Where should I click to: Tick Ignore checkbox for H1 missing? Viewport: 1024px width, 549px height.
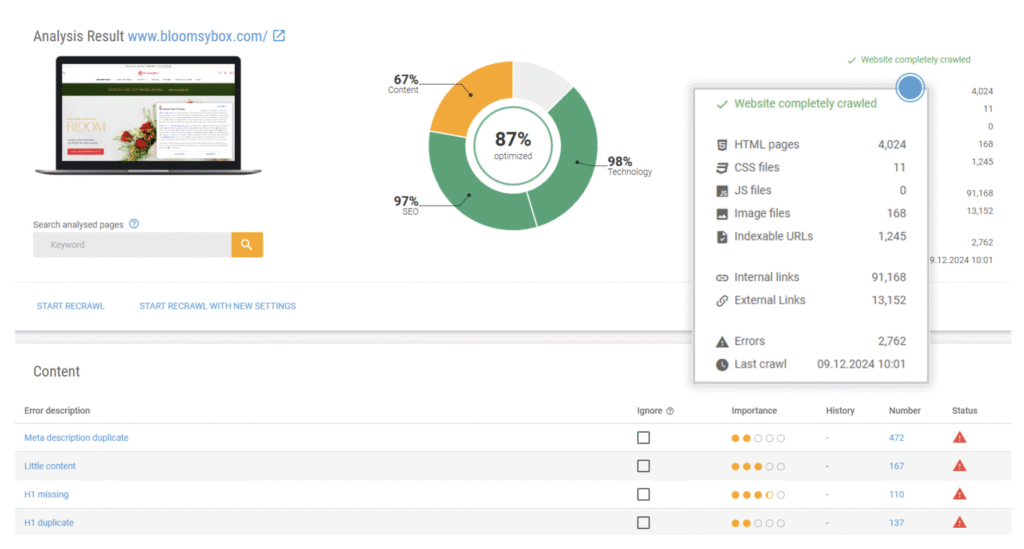pos(643,494)
